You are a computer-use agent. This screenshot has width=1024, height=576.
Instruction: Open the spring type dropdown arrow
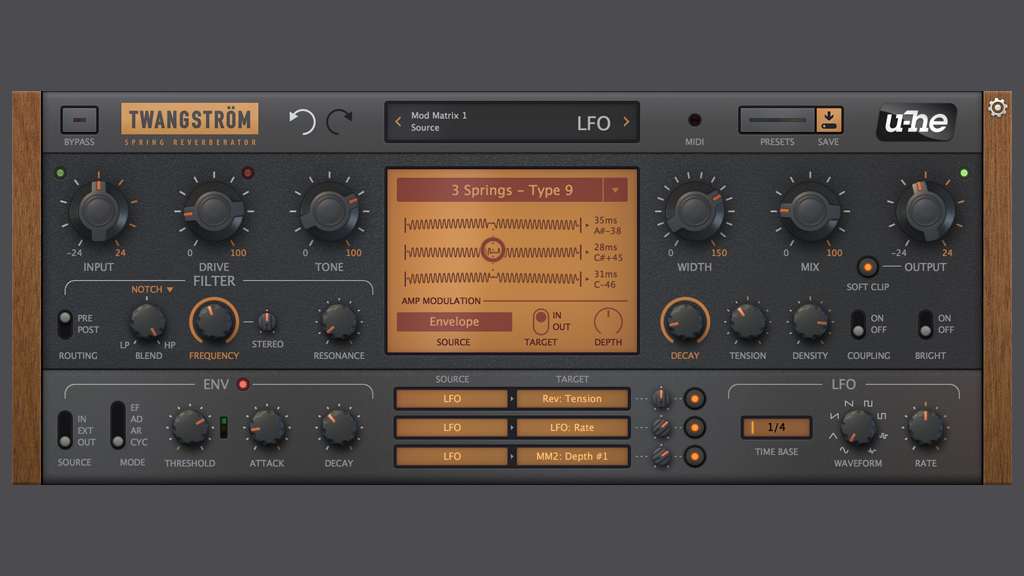coord(615,190)
